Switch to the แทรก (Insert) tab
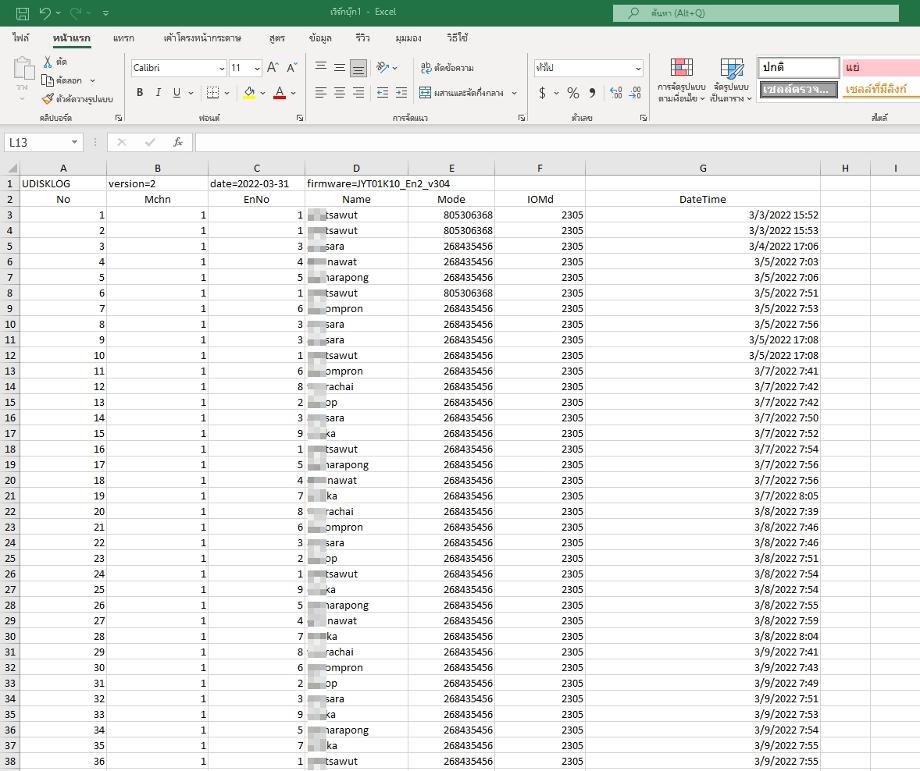 124,38
